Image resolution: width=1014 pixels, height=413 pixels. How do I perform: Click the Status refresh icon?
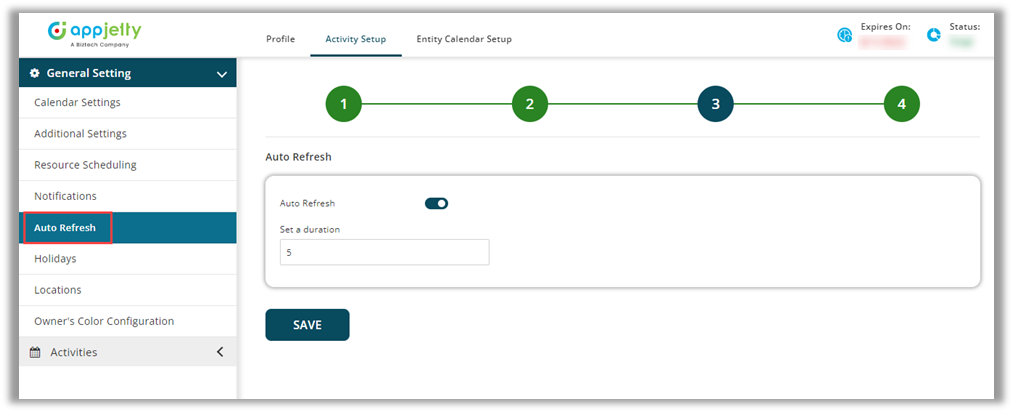934,35
